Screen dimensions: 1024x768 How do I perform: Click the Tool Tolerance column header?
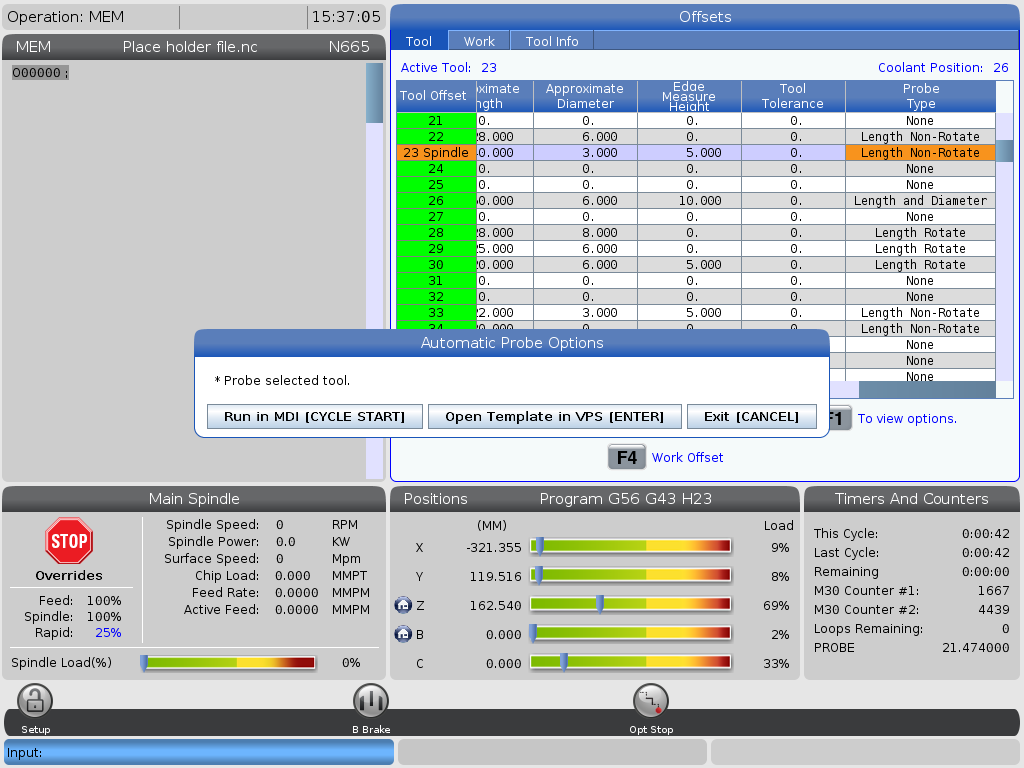(793, 96)
